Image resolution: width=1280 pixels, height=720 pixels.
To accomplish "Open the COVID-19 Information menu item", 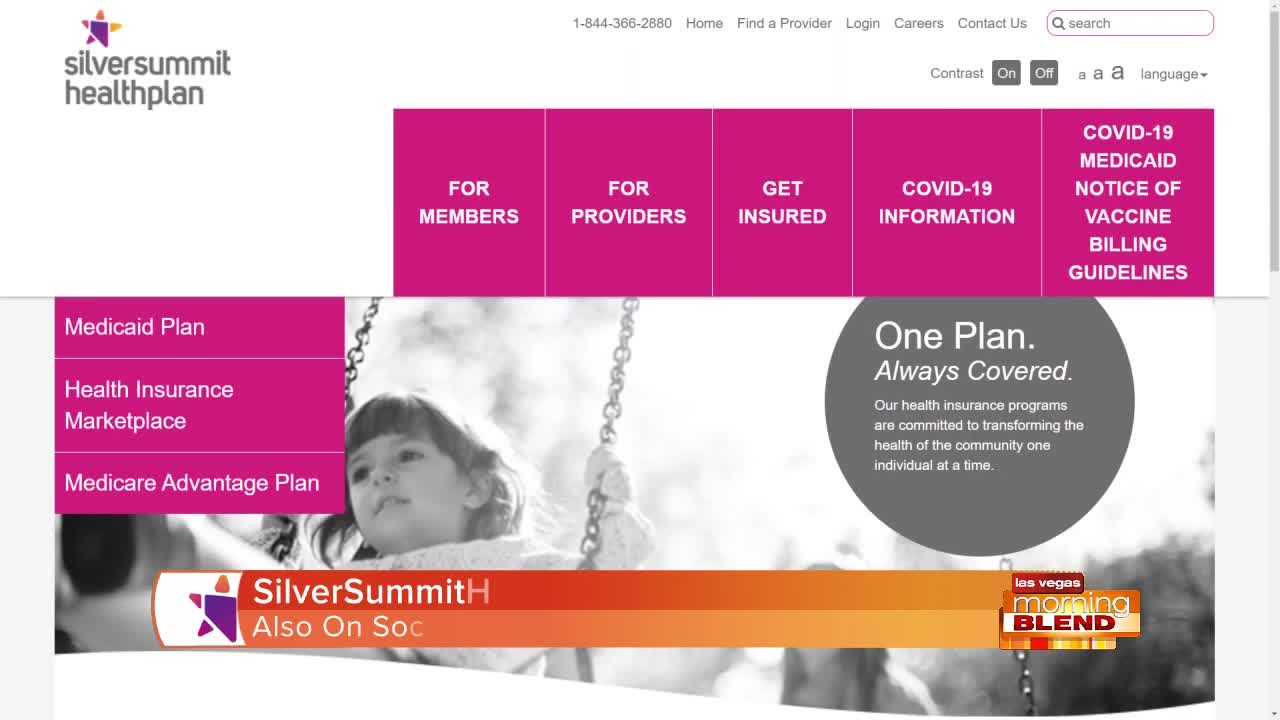I will point(947,202).
